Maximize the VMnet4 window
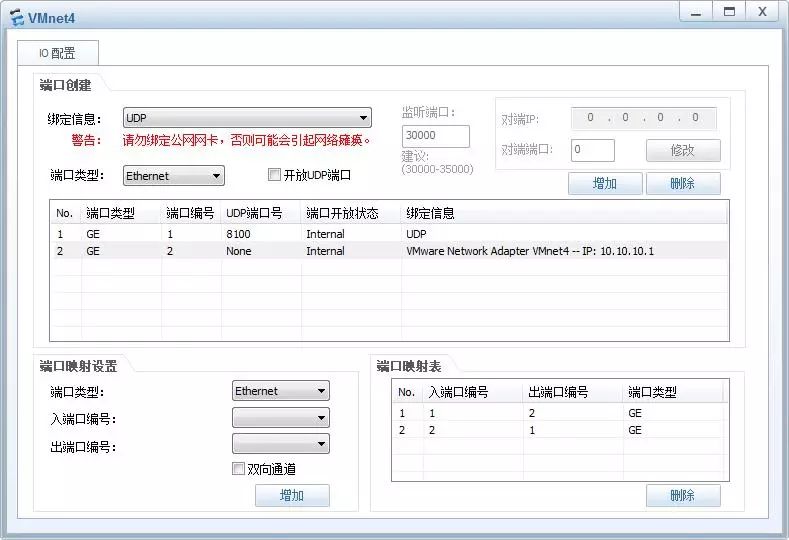789x540 pixels. click(x=729, y=12)
